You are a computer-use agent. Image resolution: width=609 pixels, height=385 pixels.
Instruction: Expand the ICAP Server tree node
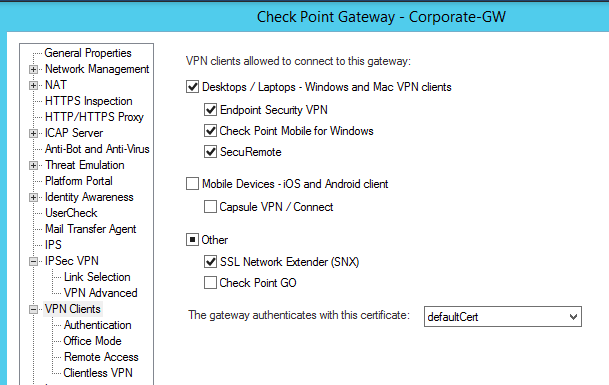click(33, 134)
